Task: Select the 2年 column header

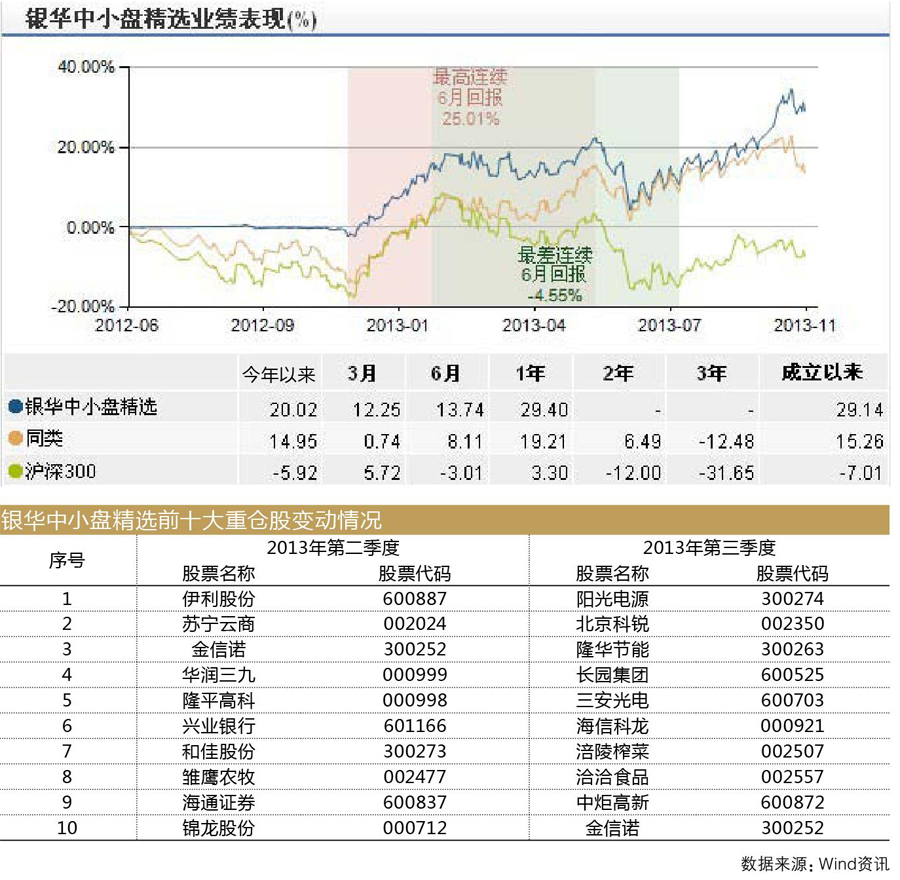Action: point(618,374)
